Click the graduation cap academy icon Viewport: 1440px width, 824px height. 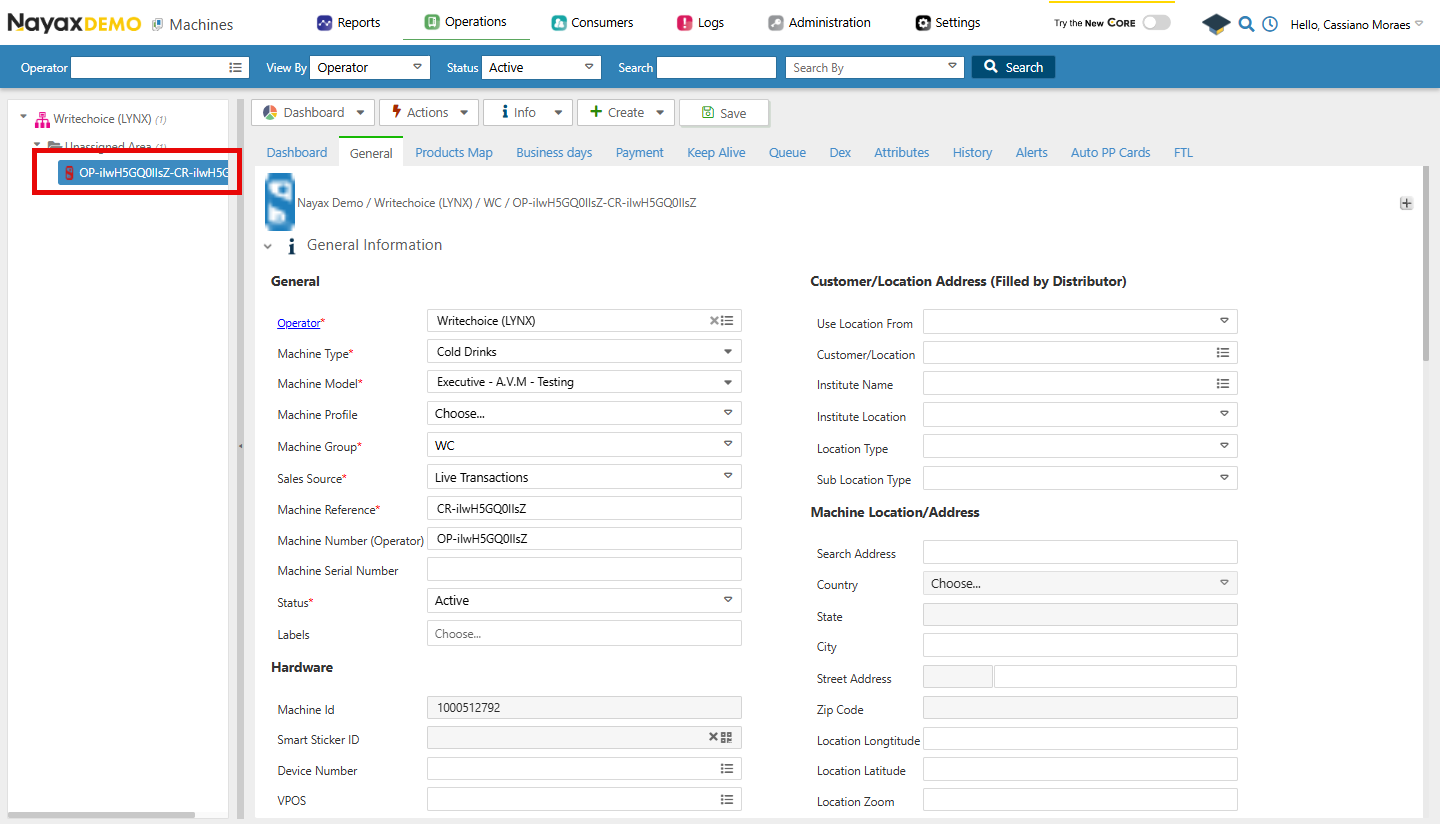(x=1216, y=24)
